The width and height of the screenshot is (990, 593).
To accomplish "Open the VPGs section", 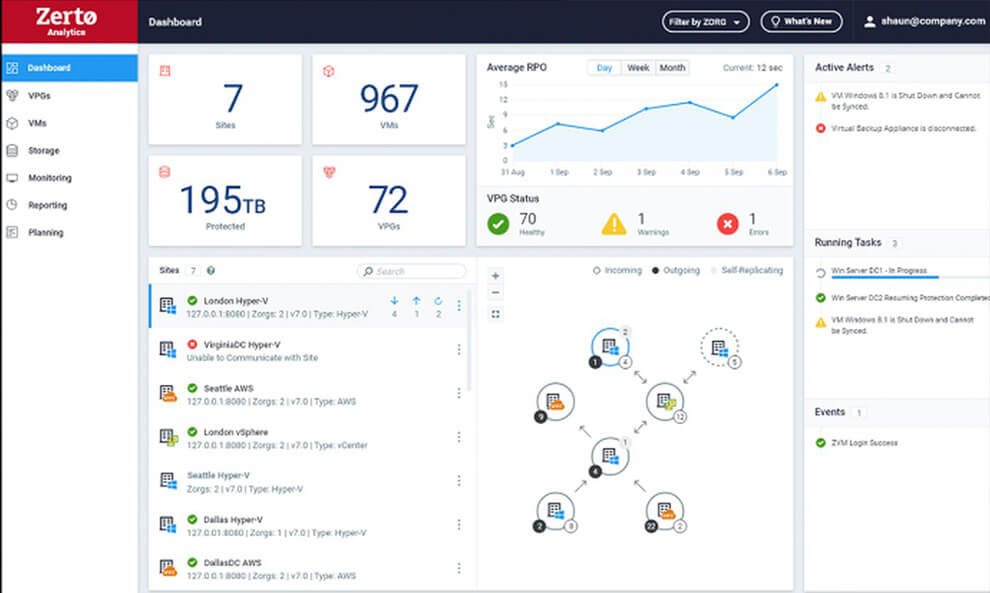I will pyautogui.click(x=40, y=96).
